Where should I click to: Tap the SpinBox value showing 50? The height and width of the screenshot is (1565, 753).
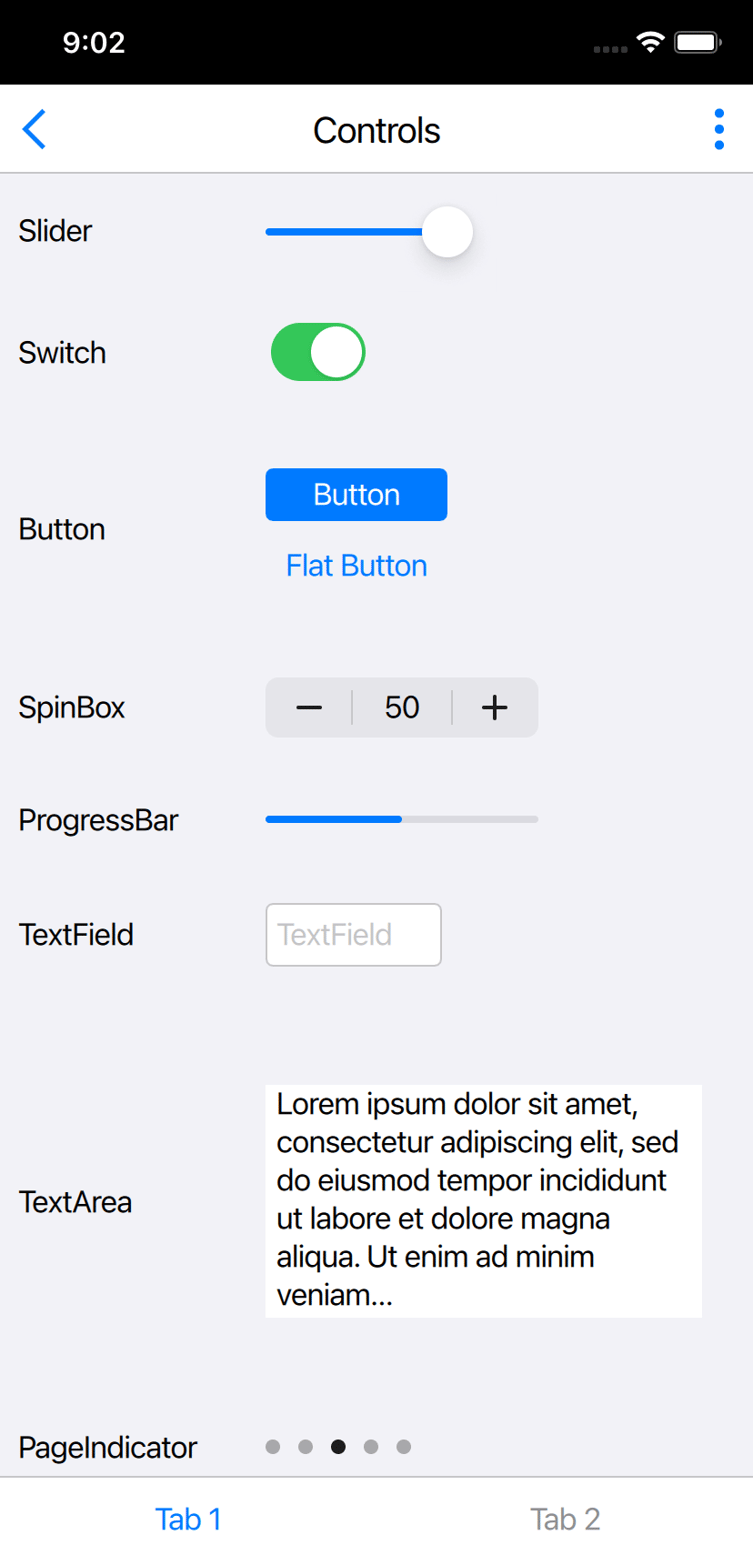[401, 707]
